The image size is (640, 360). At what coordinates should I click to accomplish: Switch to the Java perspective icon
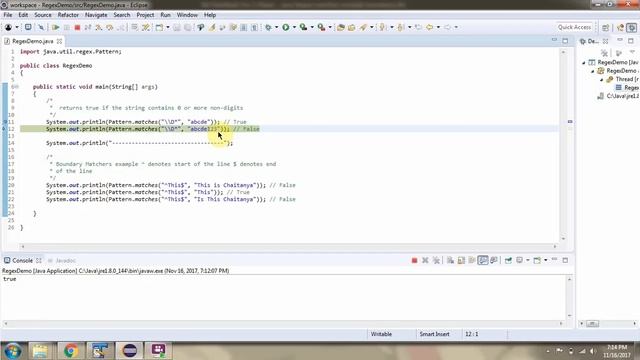click(620, 27)
